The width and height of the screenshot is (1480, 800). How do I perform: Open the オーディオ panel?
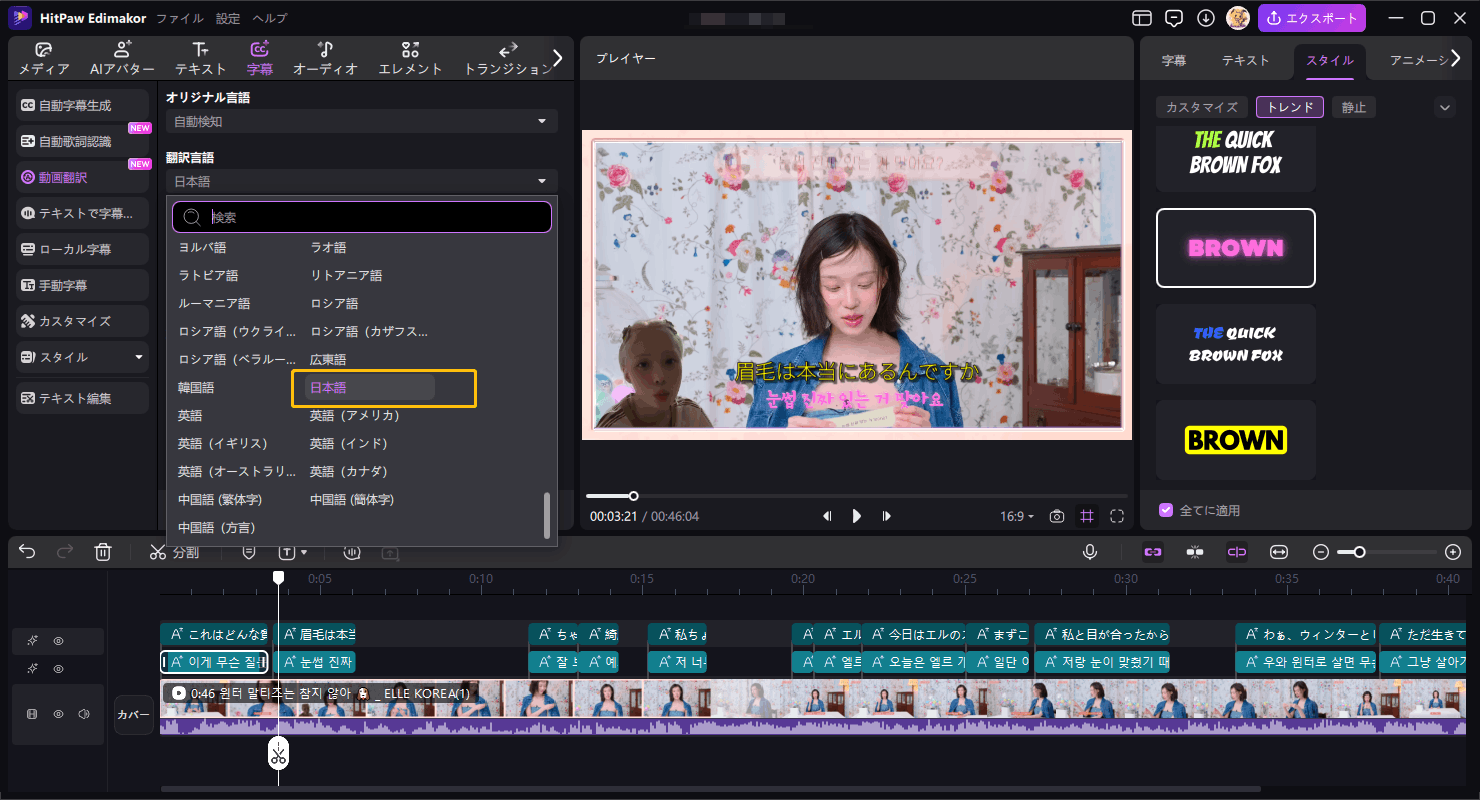325,57
